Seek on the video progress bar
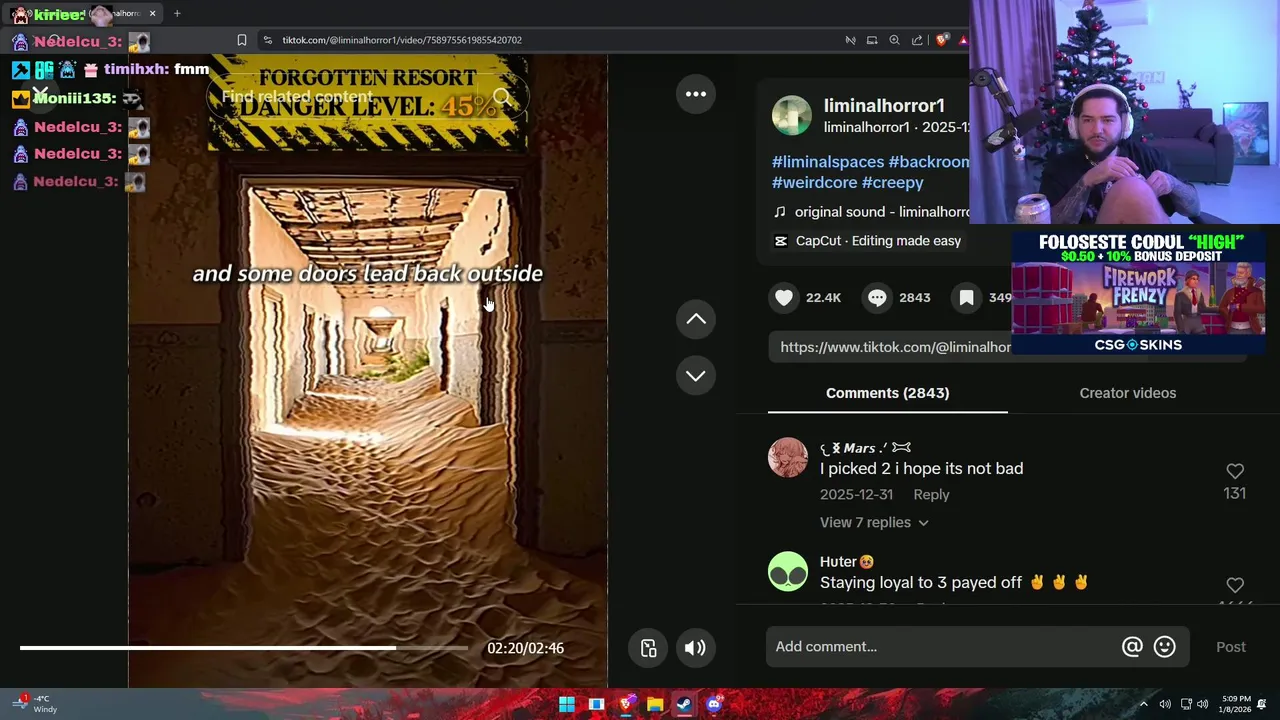The width and height of the screenshot is (1280, 720). point(243,648)
